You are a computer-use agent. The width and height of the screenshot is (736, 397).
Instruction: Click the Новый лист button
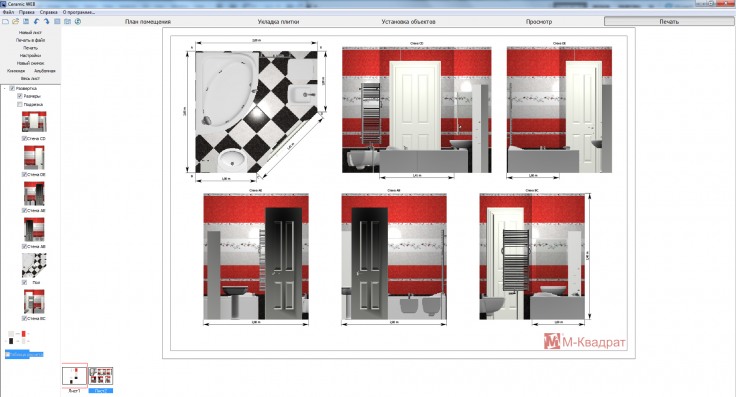pos(31,33)
